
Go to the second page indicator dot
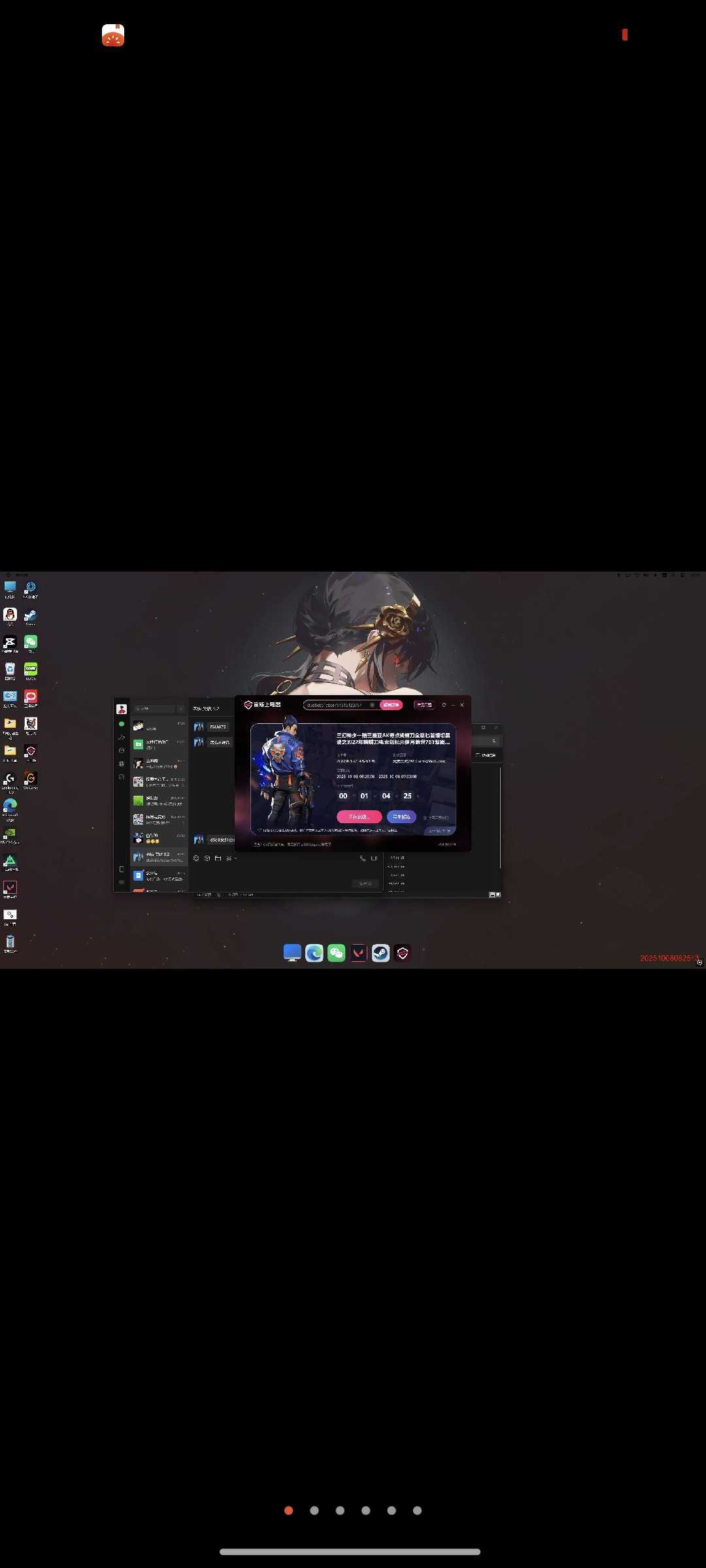(x=314, y=1511)
